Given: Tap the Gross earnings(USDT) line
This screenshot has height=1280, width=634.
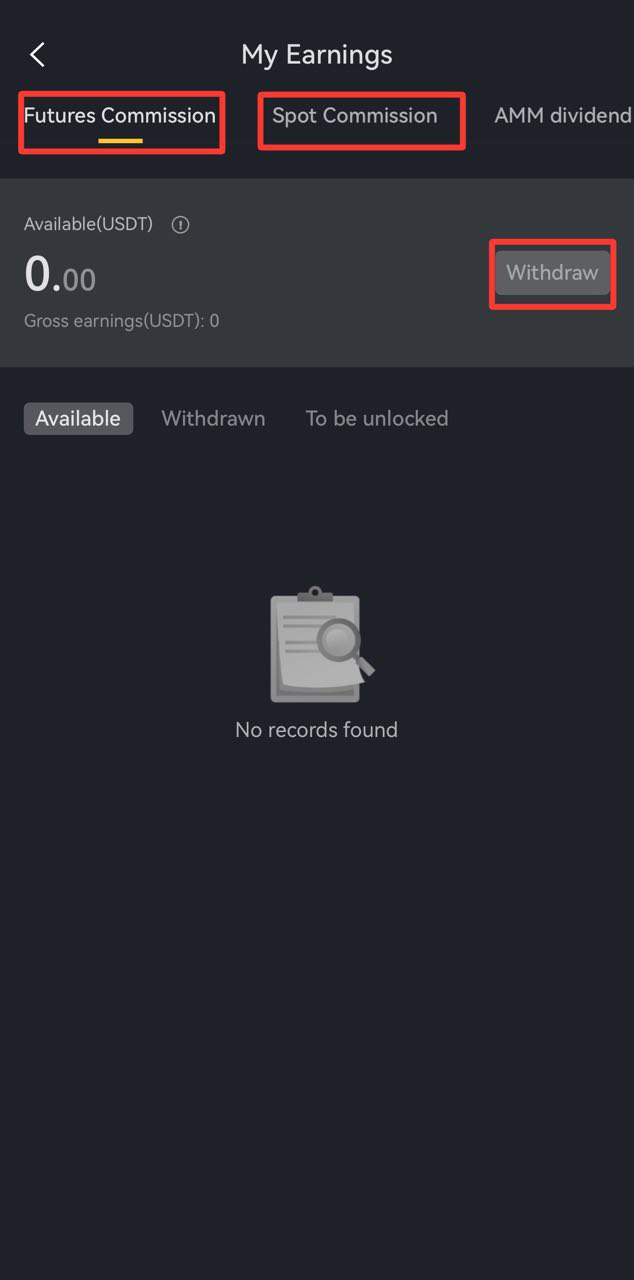Looking at the screenshot, I should (122, 321).
